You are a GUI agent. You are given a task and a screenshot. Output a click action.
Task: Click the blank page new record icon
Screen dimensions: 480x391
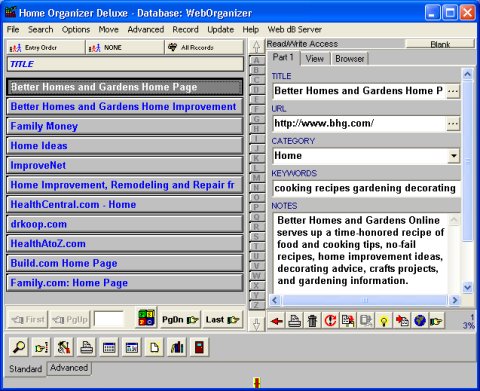(154, 347)
